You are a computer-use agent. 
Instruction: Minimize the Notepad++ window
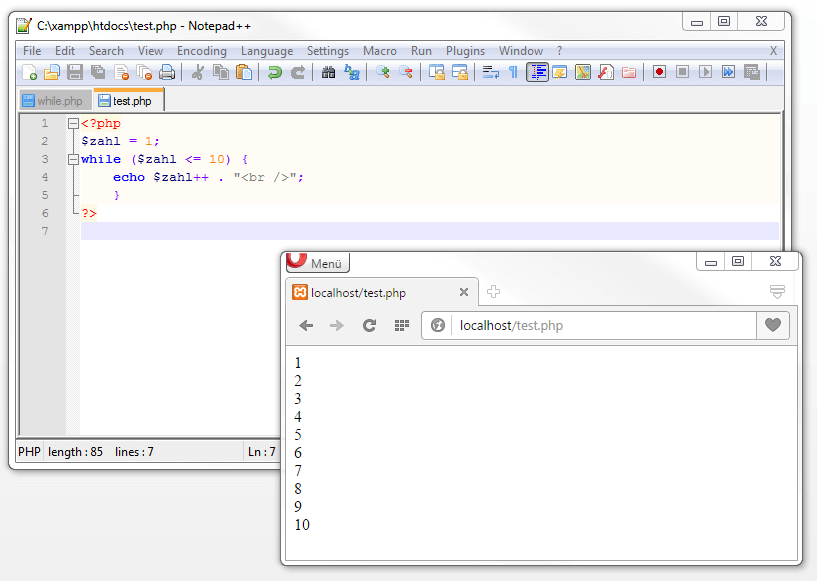697,22
